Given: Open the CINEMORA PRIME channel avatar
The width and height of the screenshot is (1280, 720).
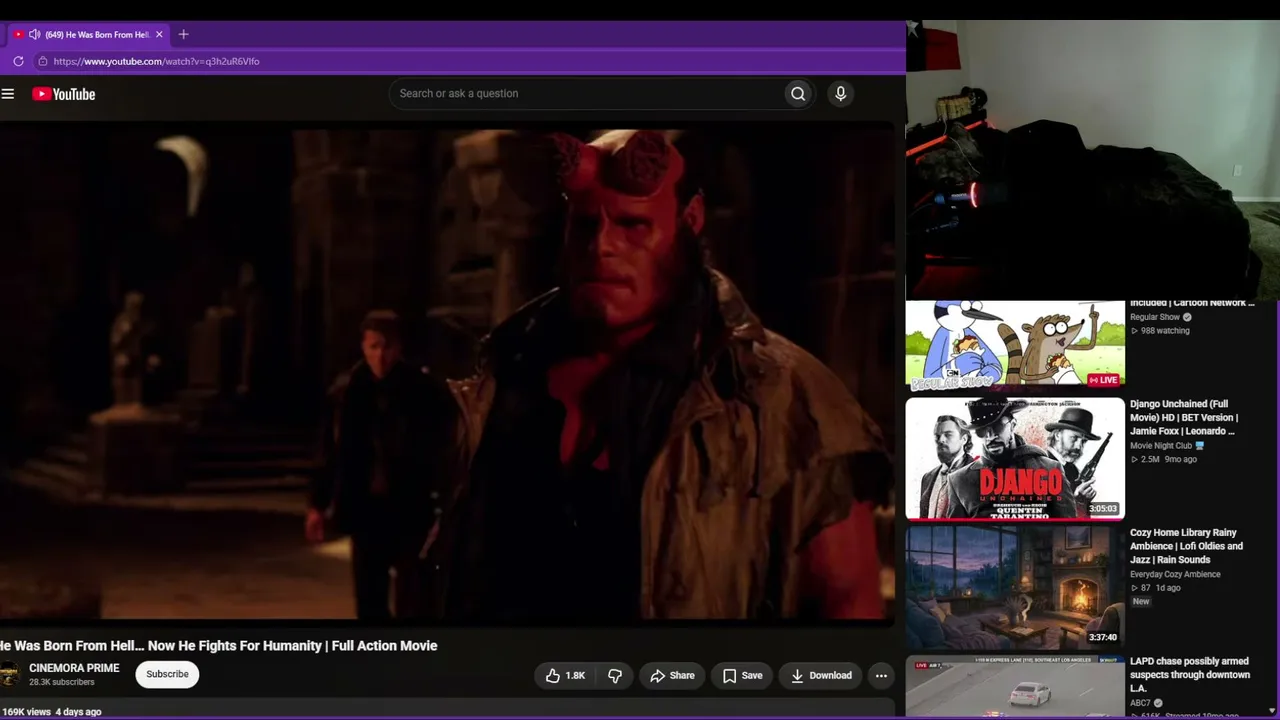Looking at the screenshot, I should (9, 675).
